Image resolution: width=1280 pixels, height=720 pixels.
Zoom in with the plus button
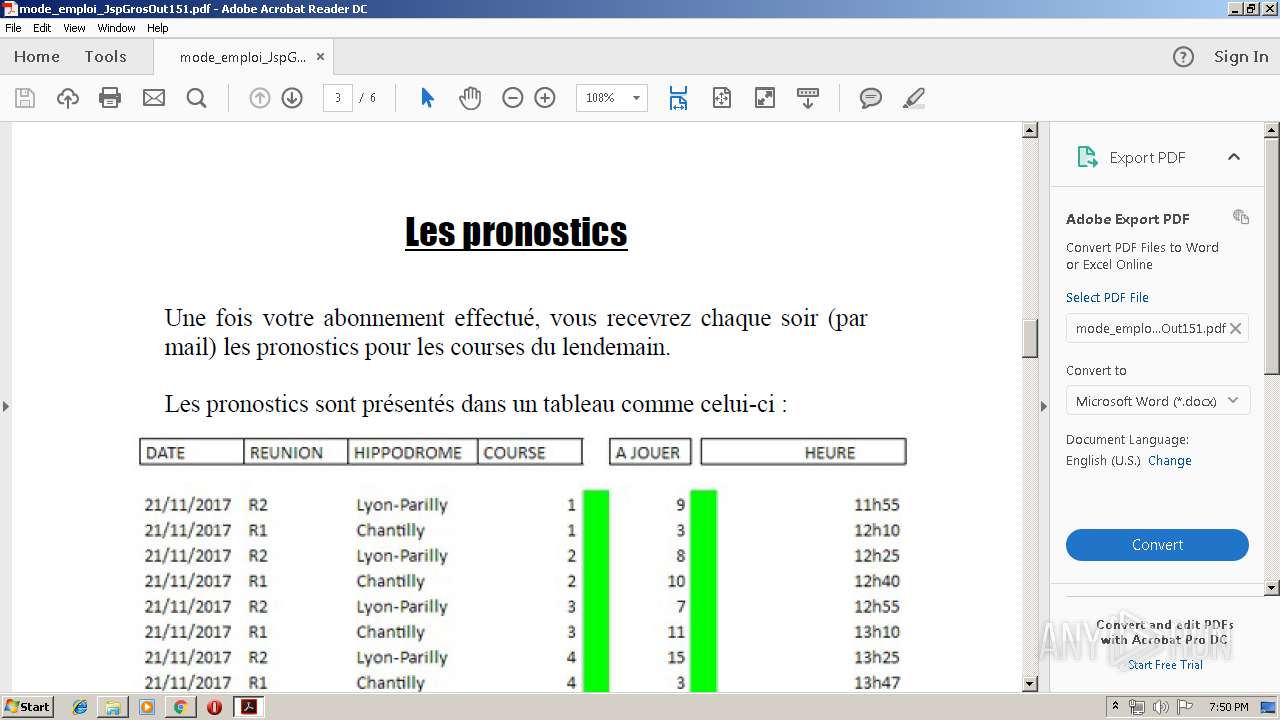click(545, 98)
